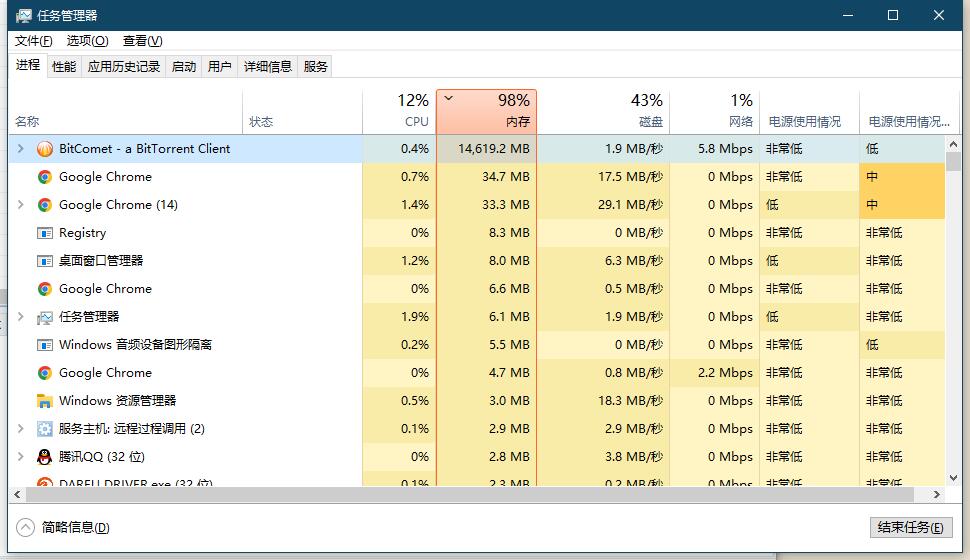Expand the 腾讯QQ (32 位) group
The height and width of the screenshot is (560, 970).
pos(20,456)
